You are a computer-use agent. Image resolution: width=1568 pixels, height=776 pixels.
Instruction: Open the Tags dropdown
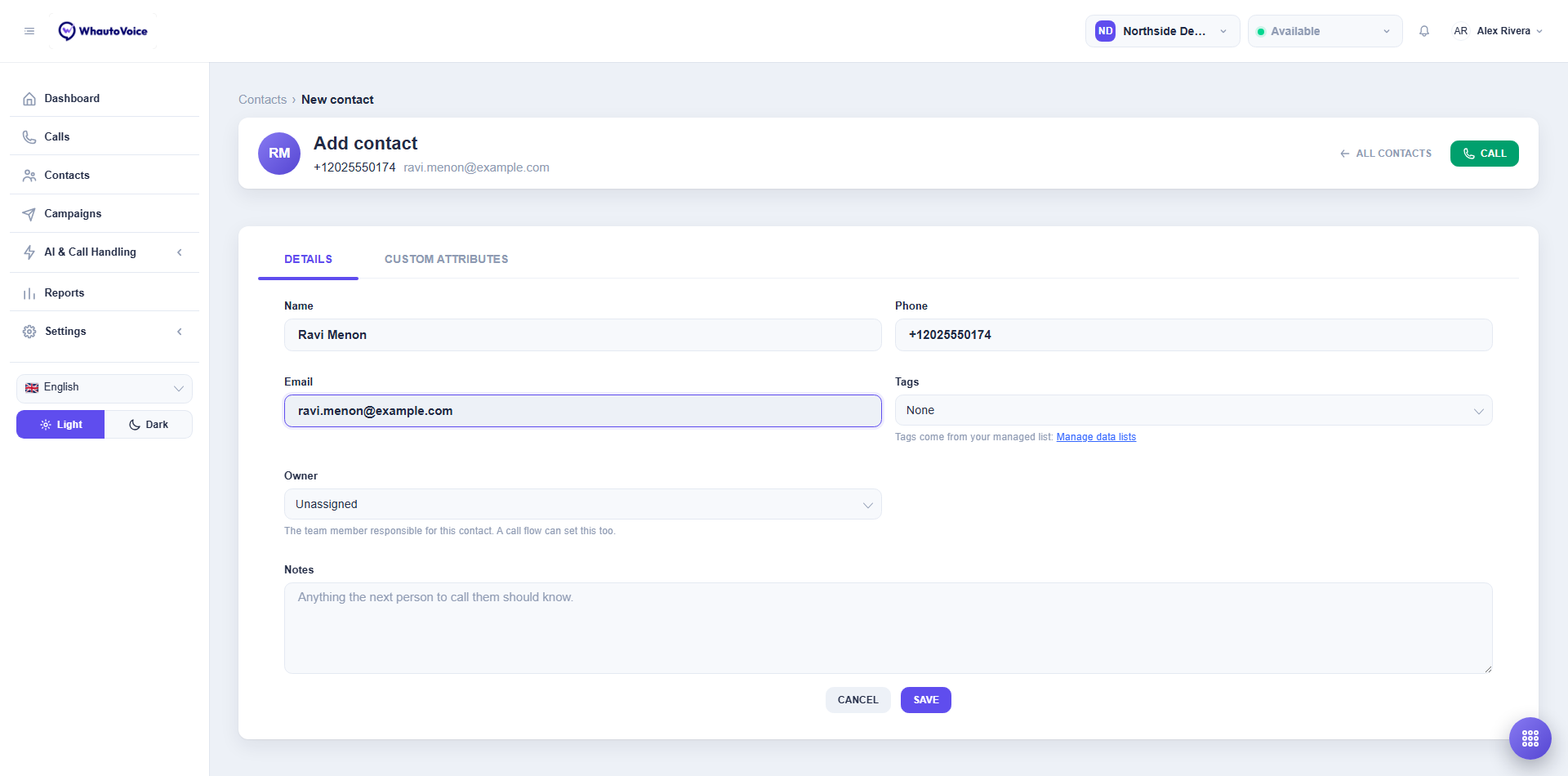pos(1193,410)
